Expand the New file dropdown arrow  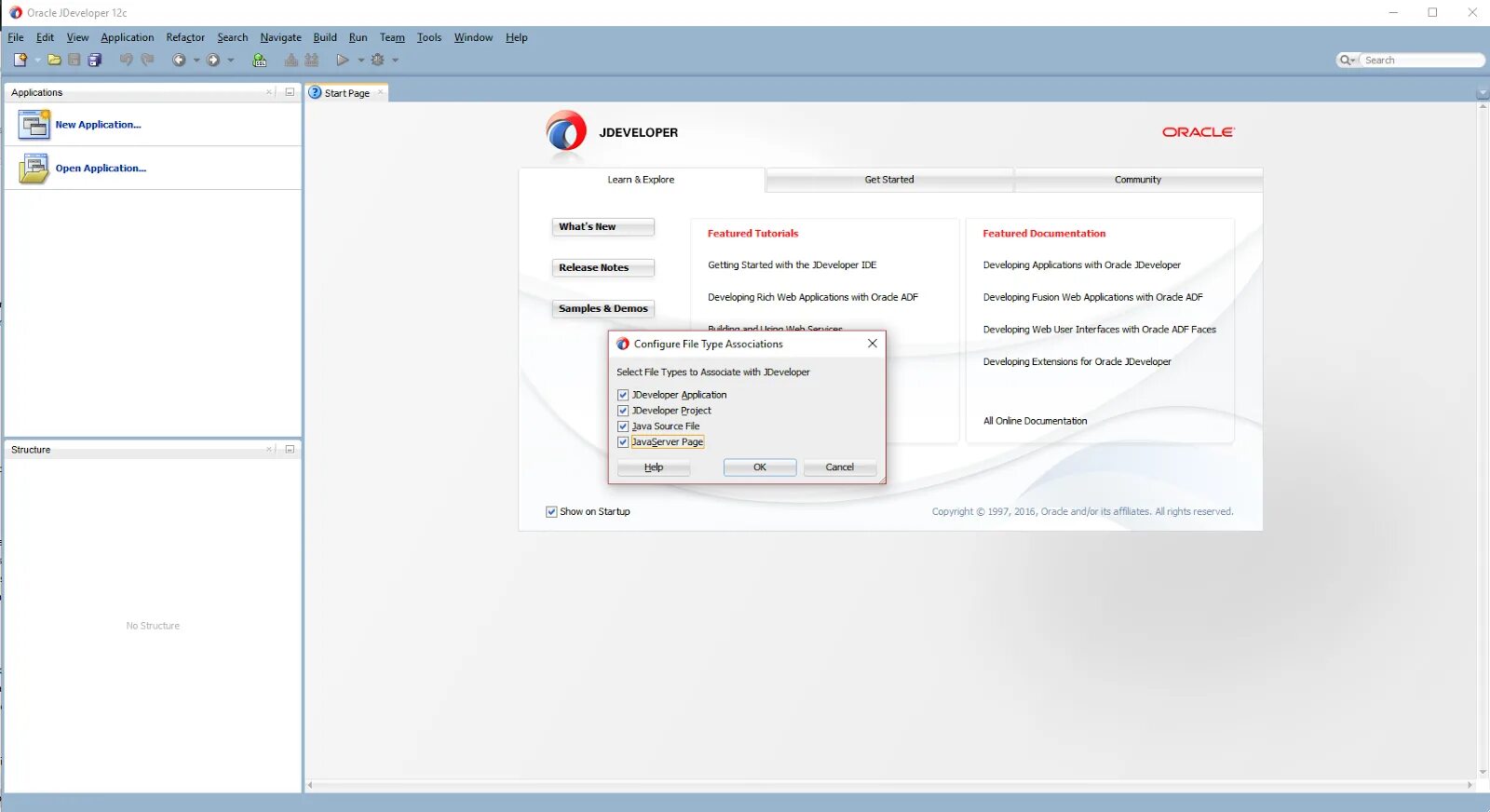(37, 60)
